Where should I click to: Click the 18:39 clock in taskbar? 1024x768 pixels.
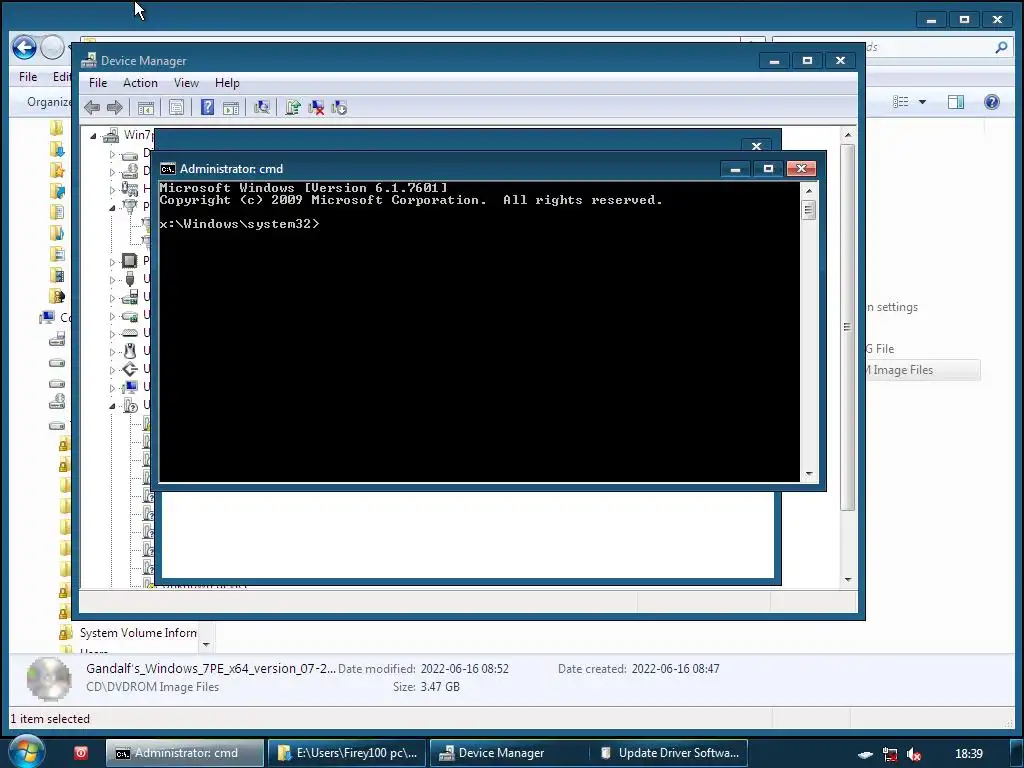coord(968,754)
